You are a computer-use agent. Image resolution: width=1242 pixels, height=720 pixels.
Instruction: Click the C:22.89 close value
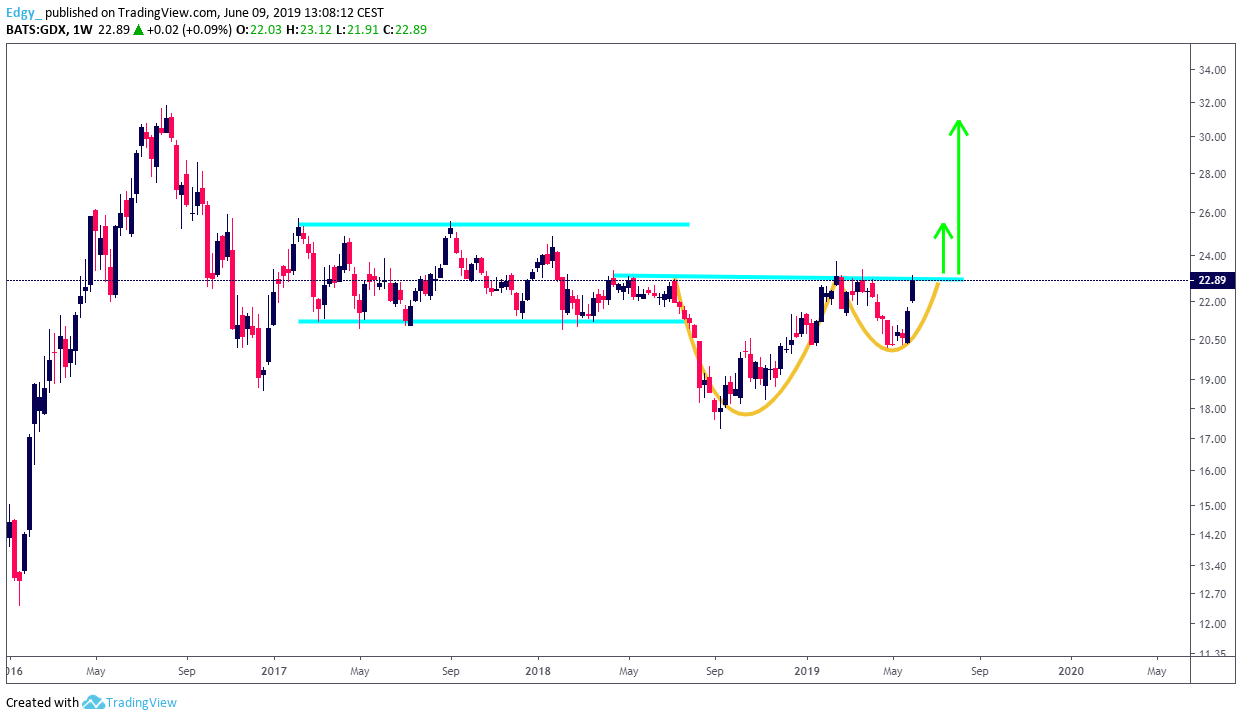tap(407, 30)
